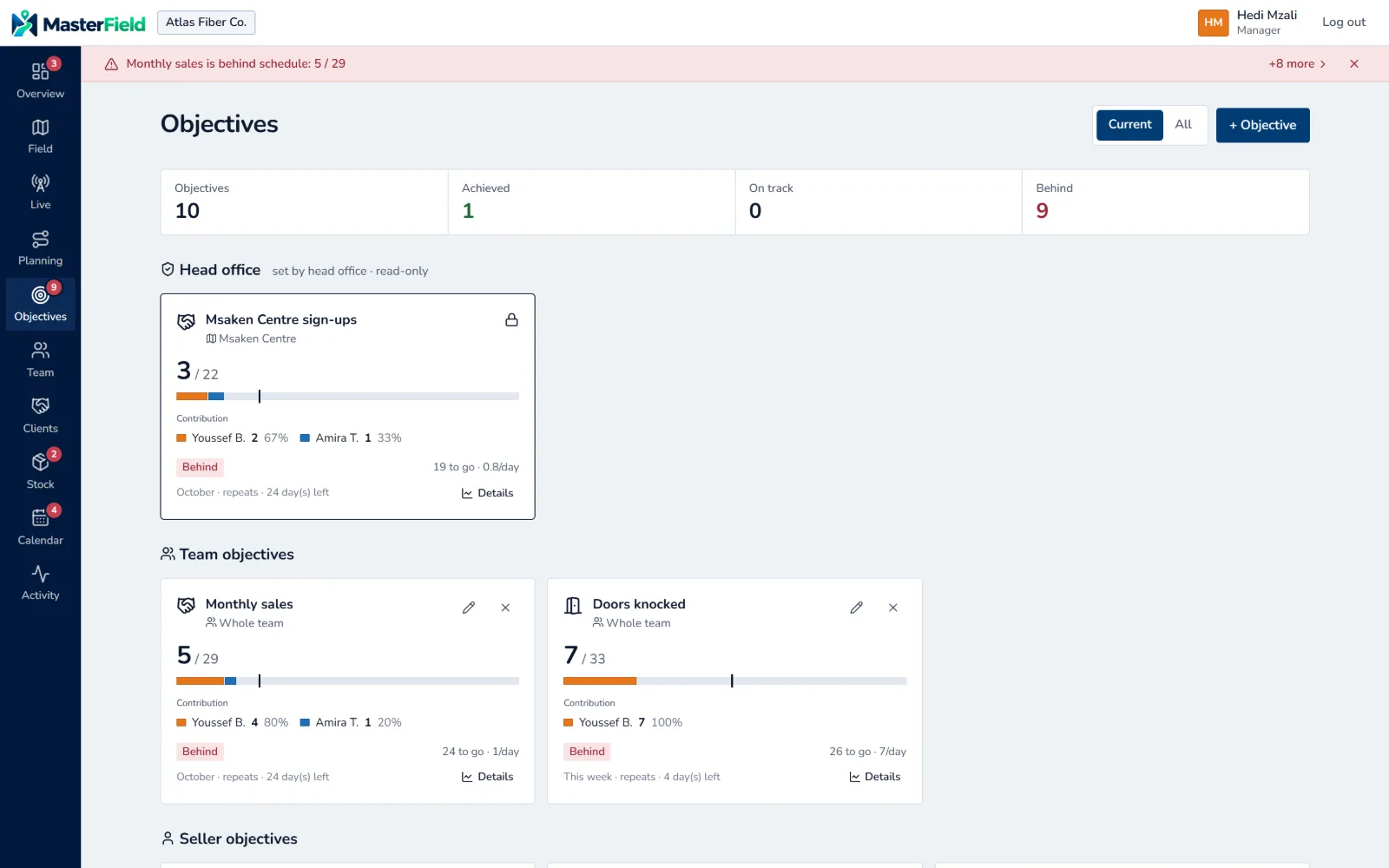This screenshot has height=868, width=1389.
Task: Add a new objective
Action: click(x=1262, y=125)
